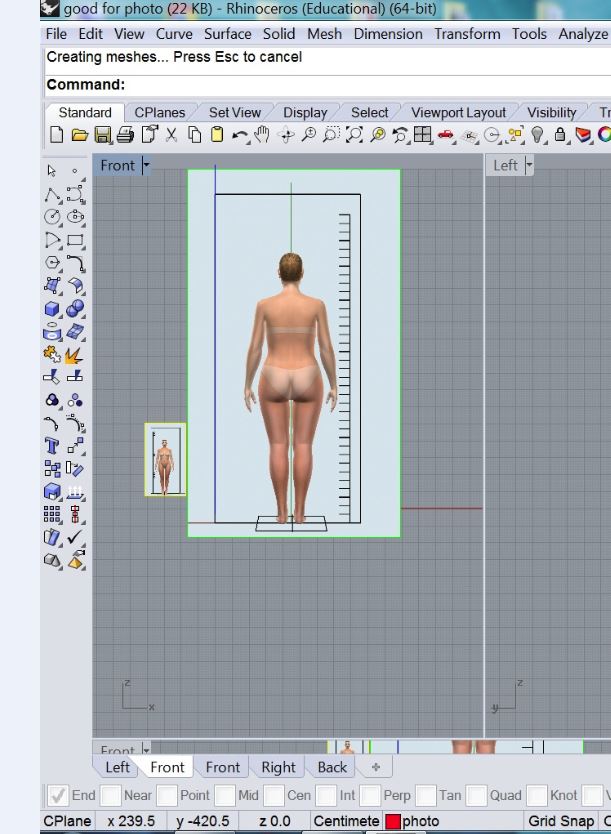Viewport: 611px width, 834px height.
Task: Click the Explode icon in side toolbar
Action: [74, 355]
